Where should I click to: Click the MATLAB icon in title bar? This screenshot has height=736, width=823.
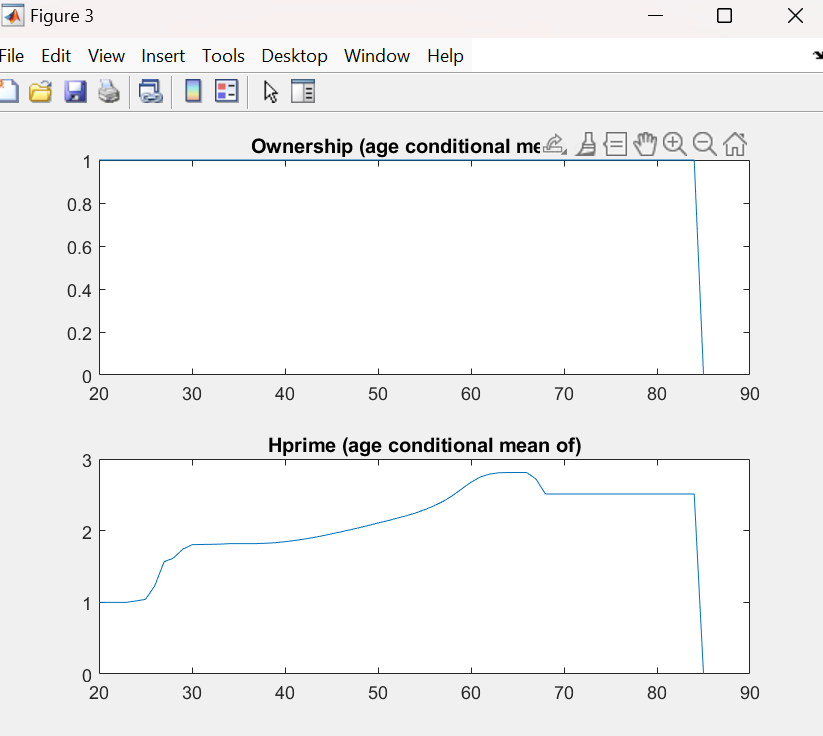tap(13, 16)
